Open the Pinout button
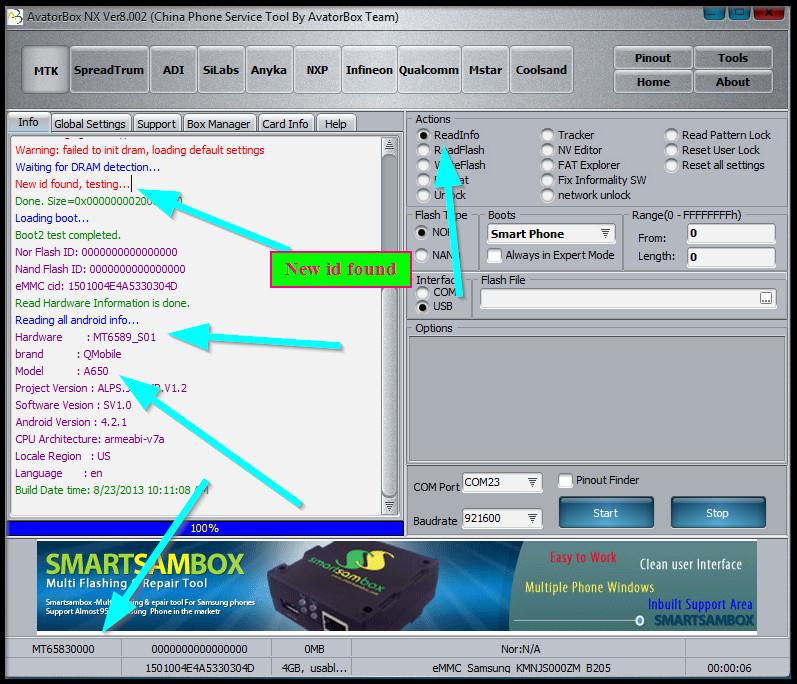The width and height of the screenshot is (797, 684). click(653, 58)
